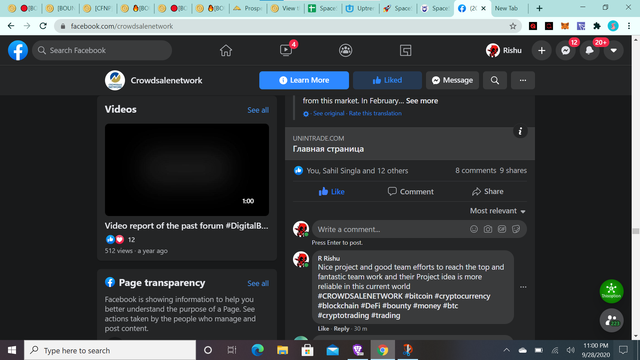This screenshot has height=360, width=640.
Task: Click the Facebook logo icon
Action: pyautogui.click(x=18, y=51)
